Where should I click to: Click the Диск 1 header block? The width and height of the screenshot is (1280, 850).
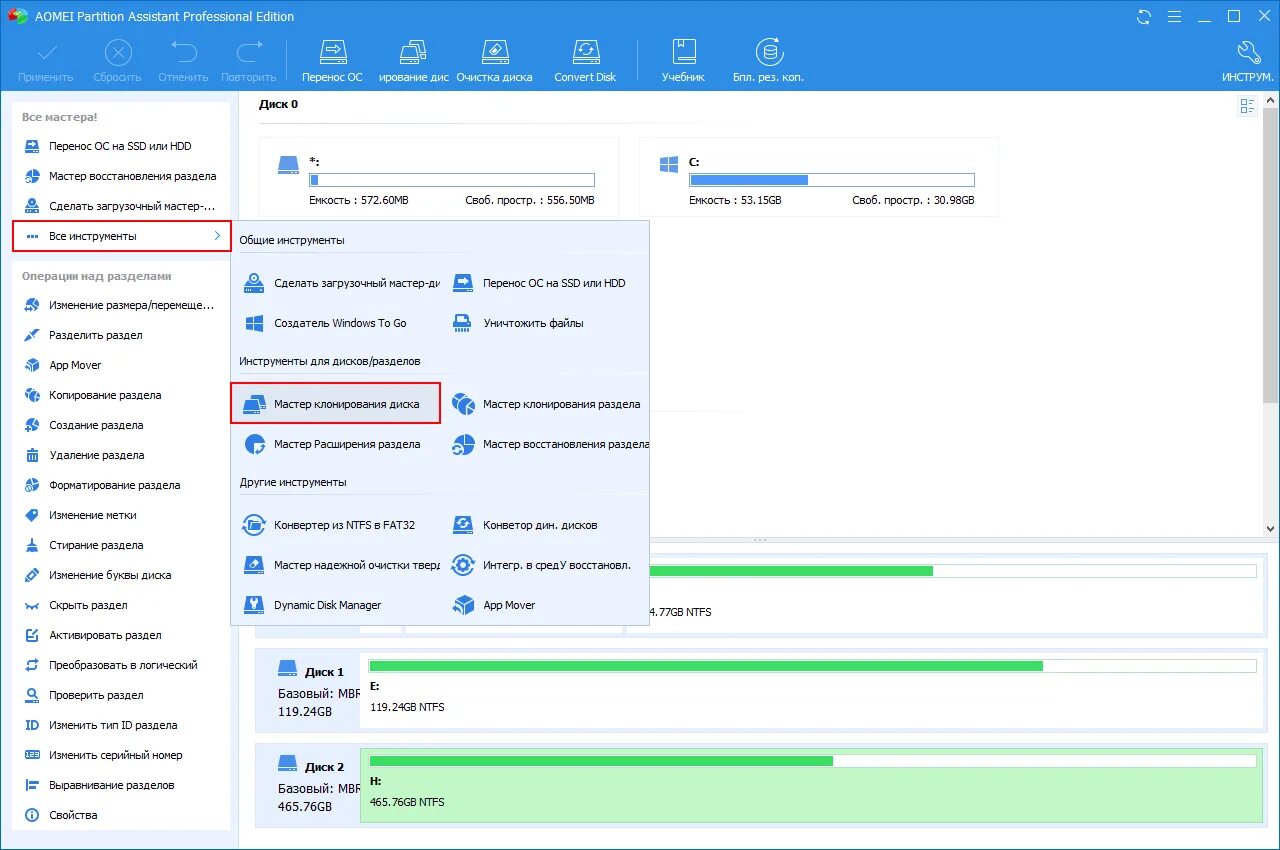[x=309, y=689]
